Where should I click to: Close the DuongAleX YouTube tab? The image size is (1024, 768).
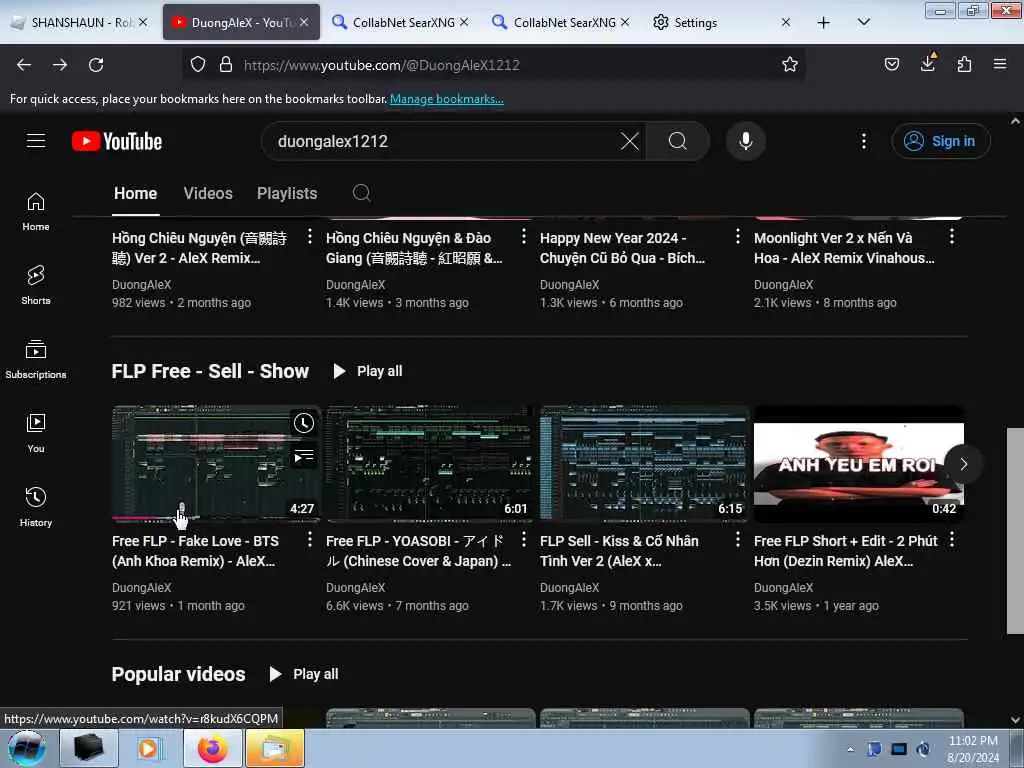[x=304, y=22]
